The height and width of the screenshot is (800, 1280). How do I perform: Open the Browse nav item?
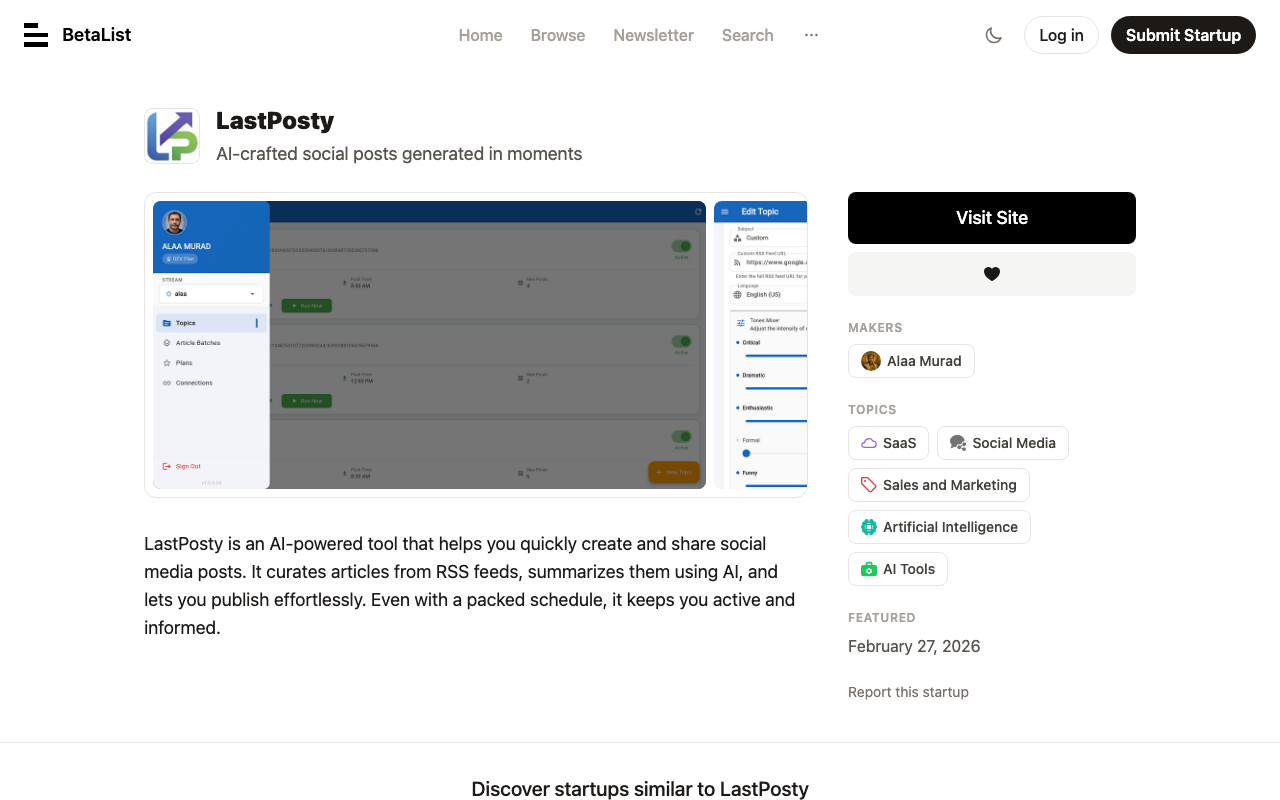[558, 35]
